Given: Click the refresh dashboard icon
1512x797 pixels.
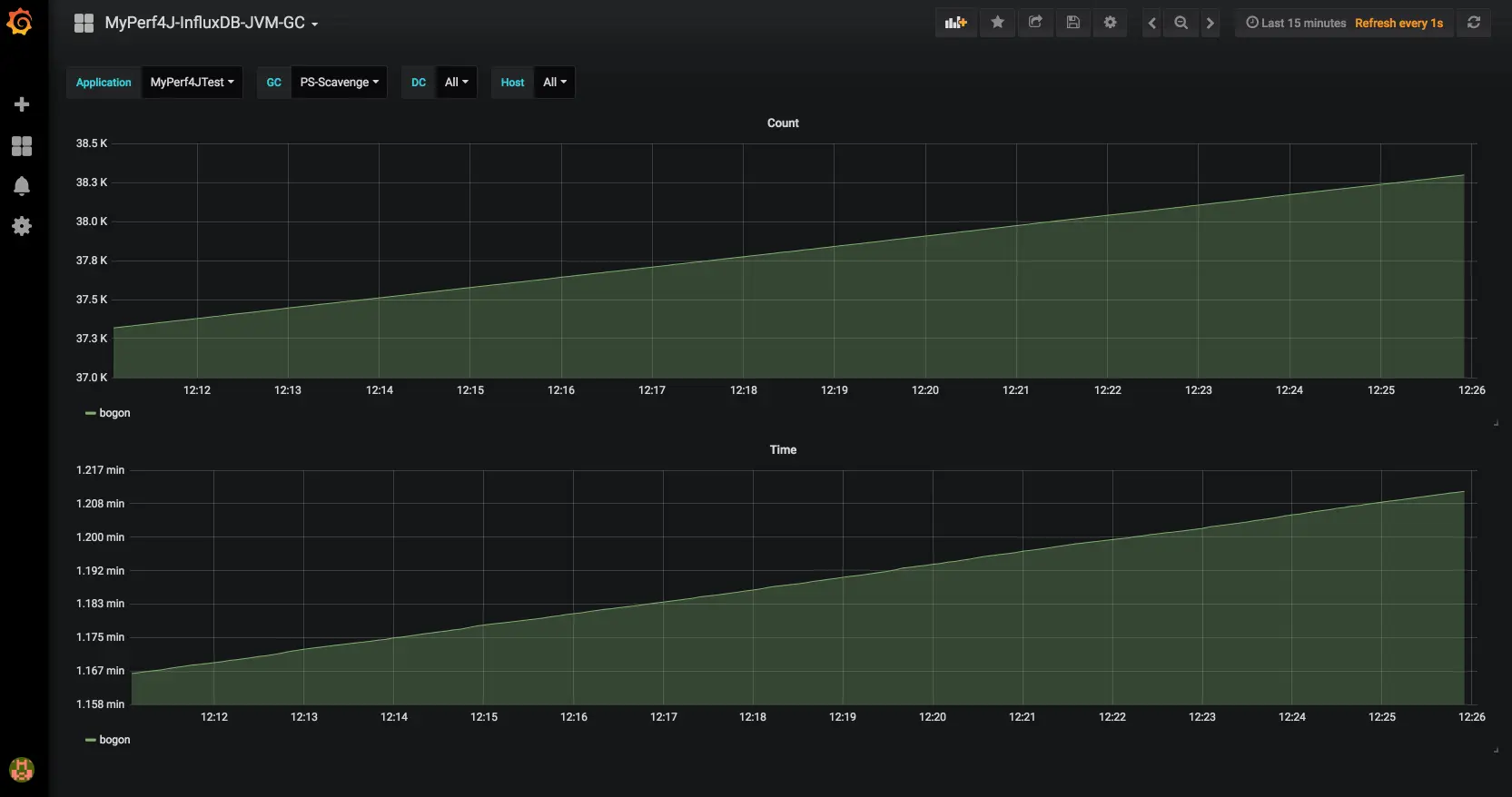Looking at the screenshot, I should (1474, 23).
